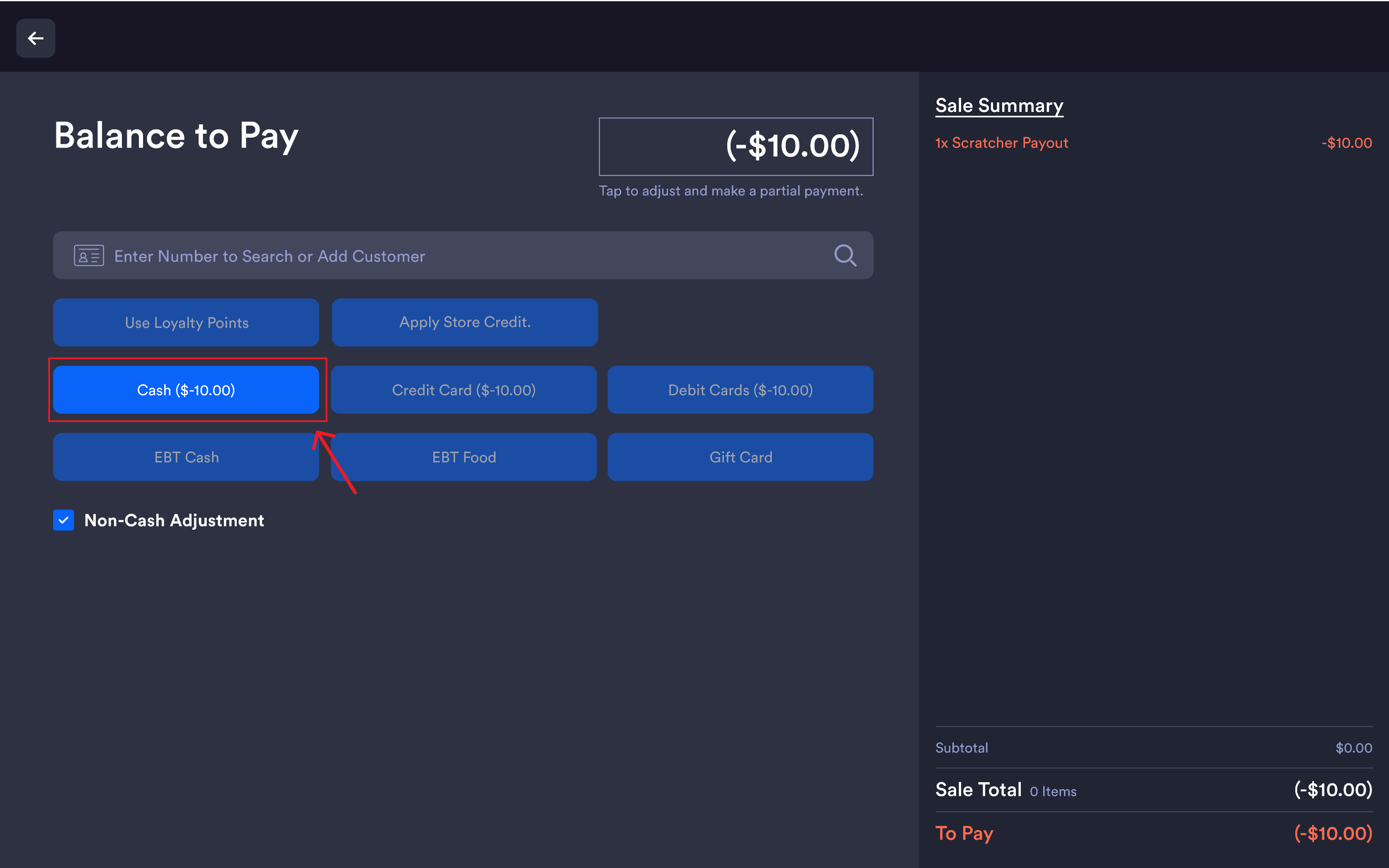Click the Sale Summary heading
The width and height of the screenshot is (1389, 868).
999,106
